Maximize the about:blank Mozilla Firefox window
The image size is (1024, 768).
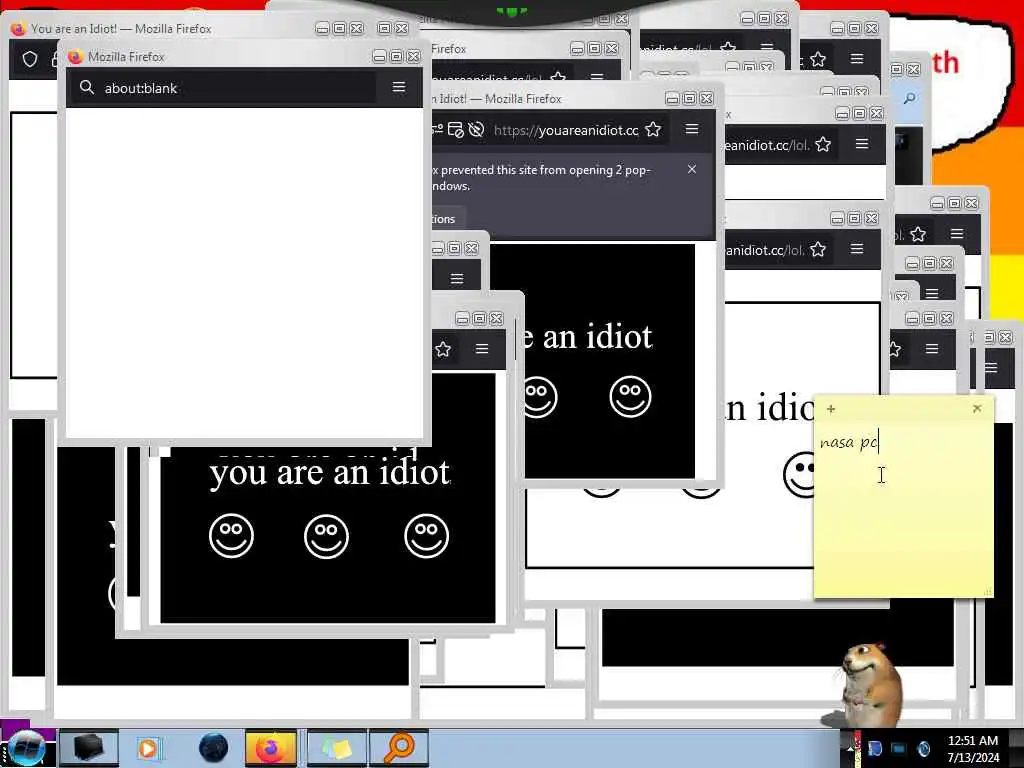[x=396, y=56]
